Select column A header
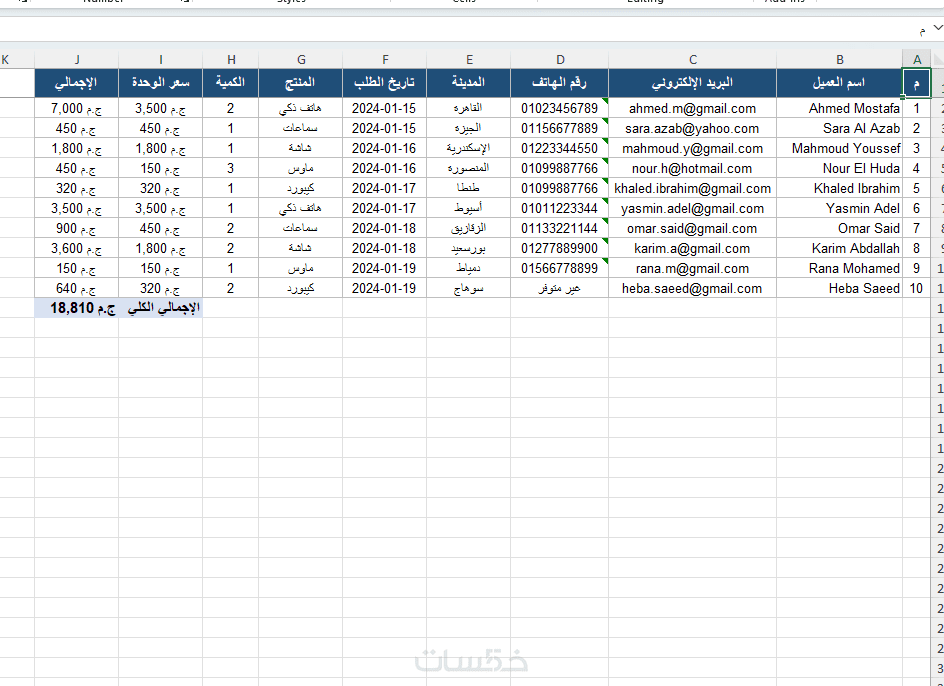Image resolution: width=944 pixels, height=686 pixels. (x=917, y=59)
